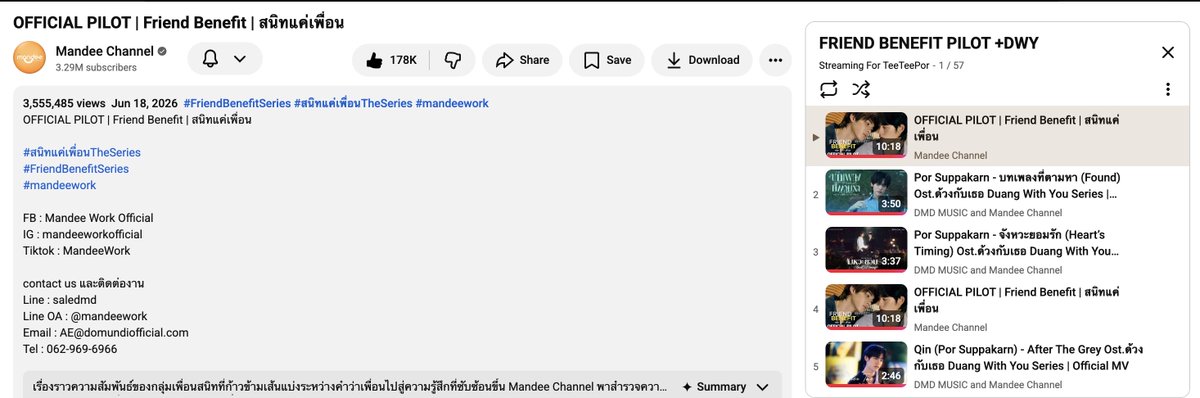The height and width of the screenshot is (398, 1200).
Task: Like the video with 178K likes
Action: tap(391, 60)
